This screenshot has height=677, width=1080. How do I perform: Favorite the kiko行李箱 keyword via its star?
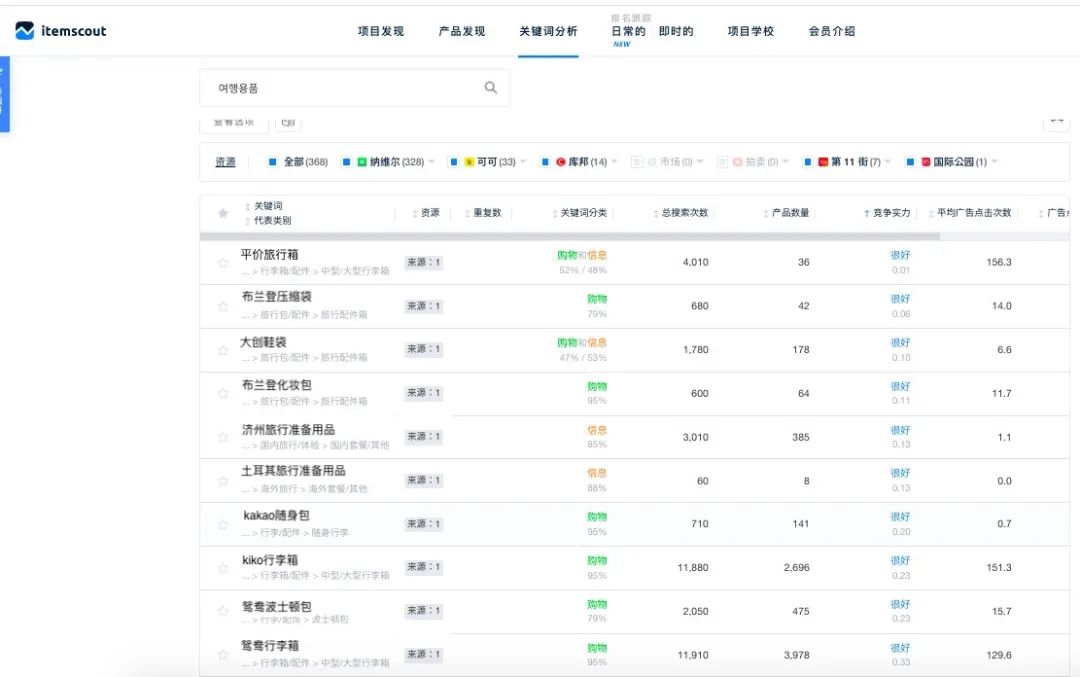(x=222, y=568)
